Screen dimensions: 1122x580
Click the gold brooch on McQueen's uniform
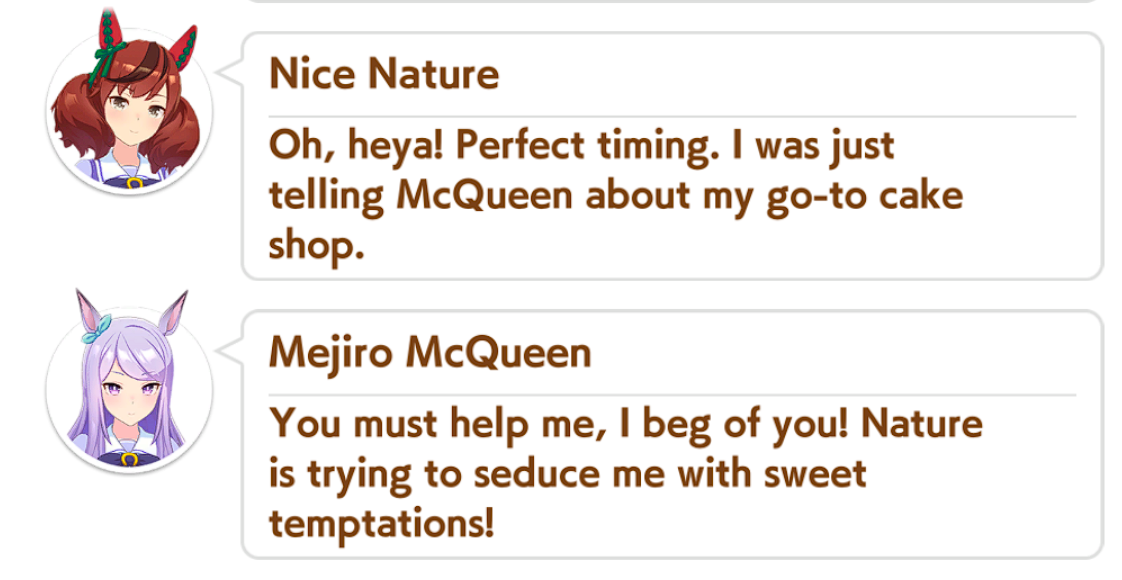(129, 459)
